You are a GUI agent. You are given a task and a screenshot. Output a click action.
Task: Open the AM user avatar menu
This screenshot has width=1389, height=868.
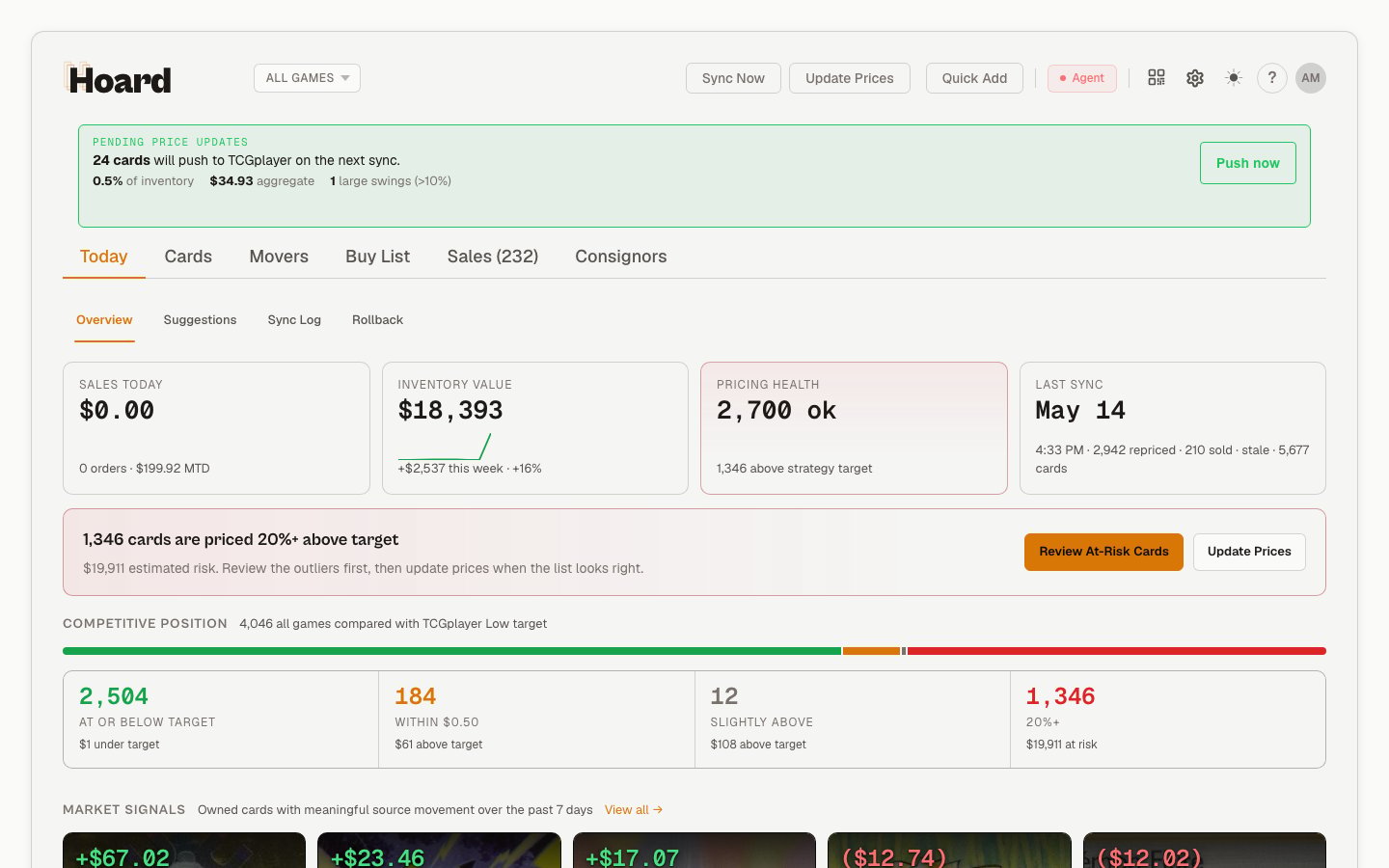1311,78
